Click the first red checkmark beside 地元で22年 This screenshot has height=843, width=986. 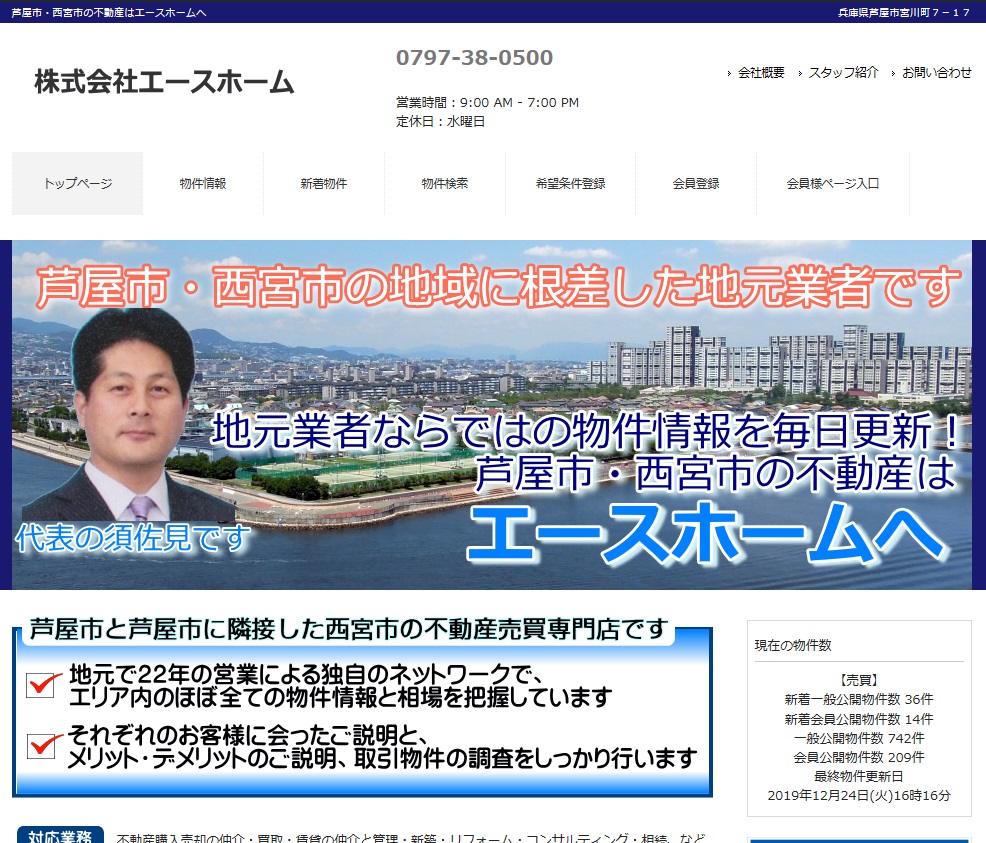pos(43,684)
